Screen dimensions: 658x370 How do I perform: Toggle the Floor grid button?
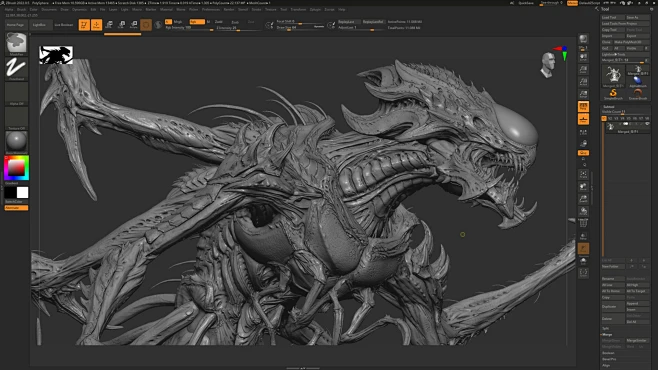(x=583, y=120)
